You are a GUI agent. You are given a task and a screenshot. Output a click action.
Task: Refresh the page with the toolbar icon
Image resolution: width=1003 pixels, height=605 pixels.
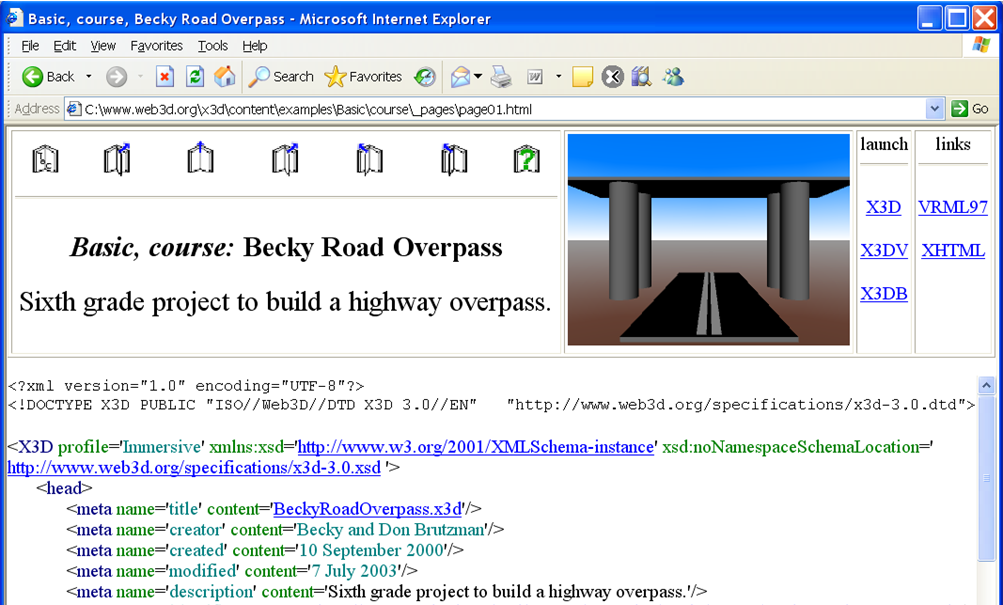(195, 77)
